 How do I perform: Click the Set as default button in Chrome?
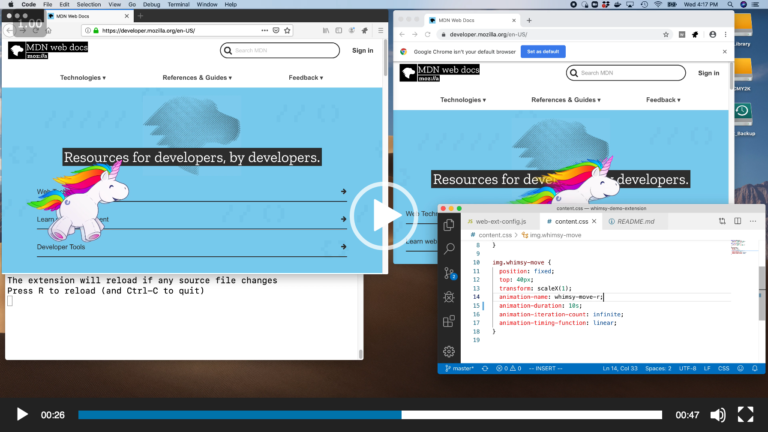tap(543, 51)
